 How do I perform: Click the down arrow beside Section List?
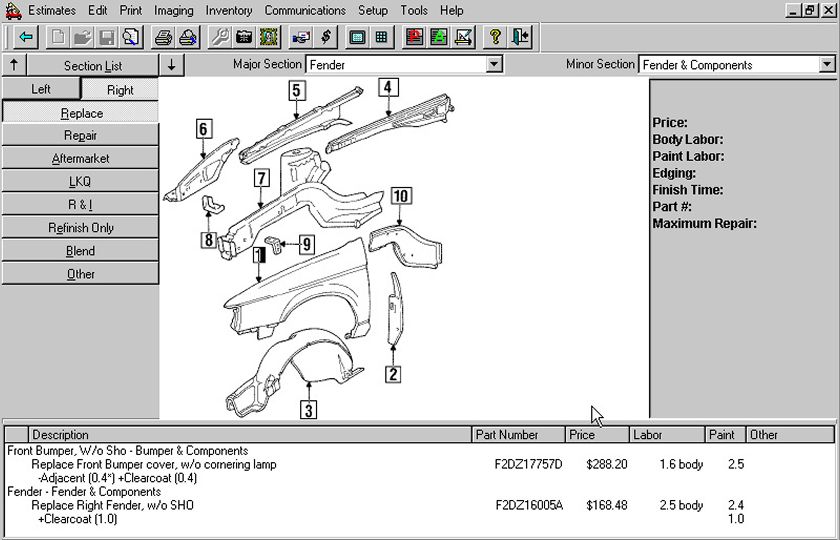[x=171, y=65]
